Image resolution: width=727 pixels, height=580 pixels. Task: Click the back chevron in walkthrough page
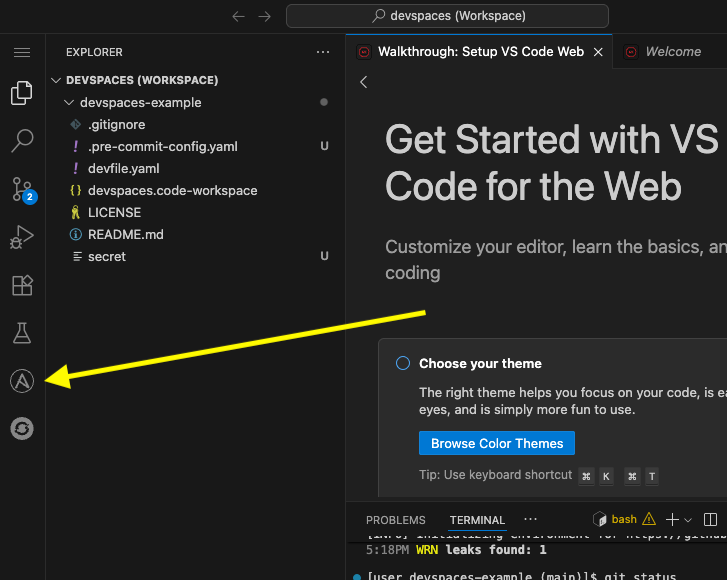364,83
